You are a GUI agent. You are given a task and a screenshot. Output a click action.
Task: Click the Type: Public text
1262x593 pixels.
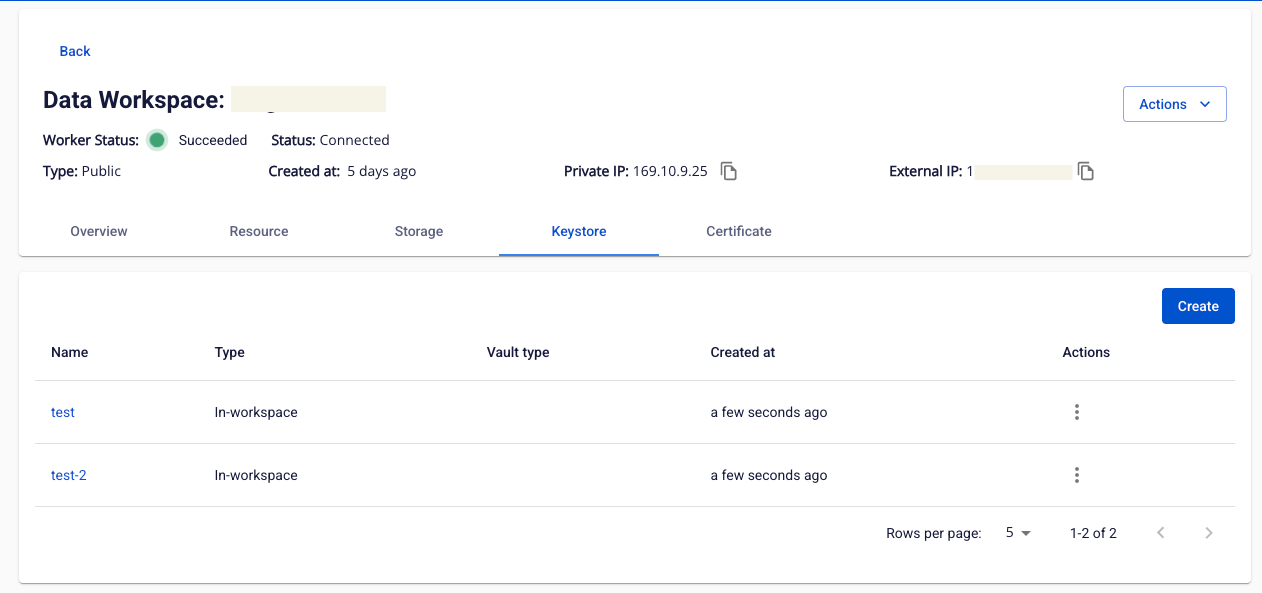(82, 171)
